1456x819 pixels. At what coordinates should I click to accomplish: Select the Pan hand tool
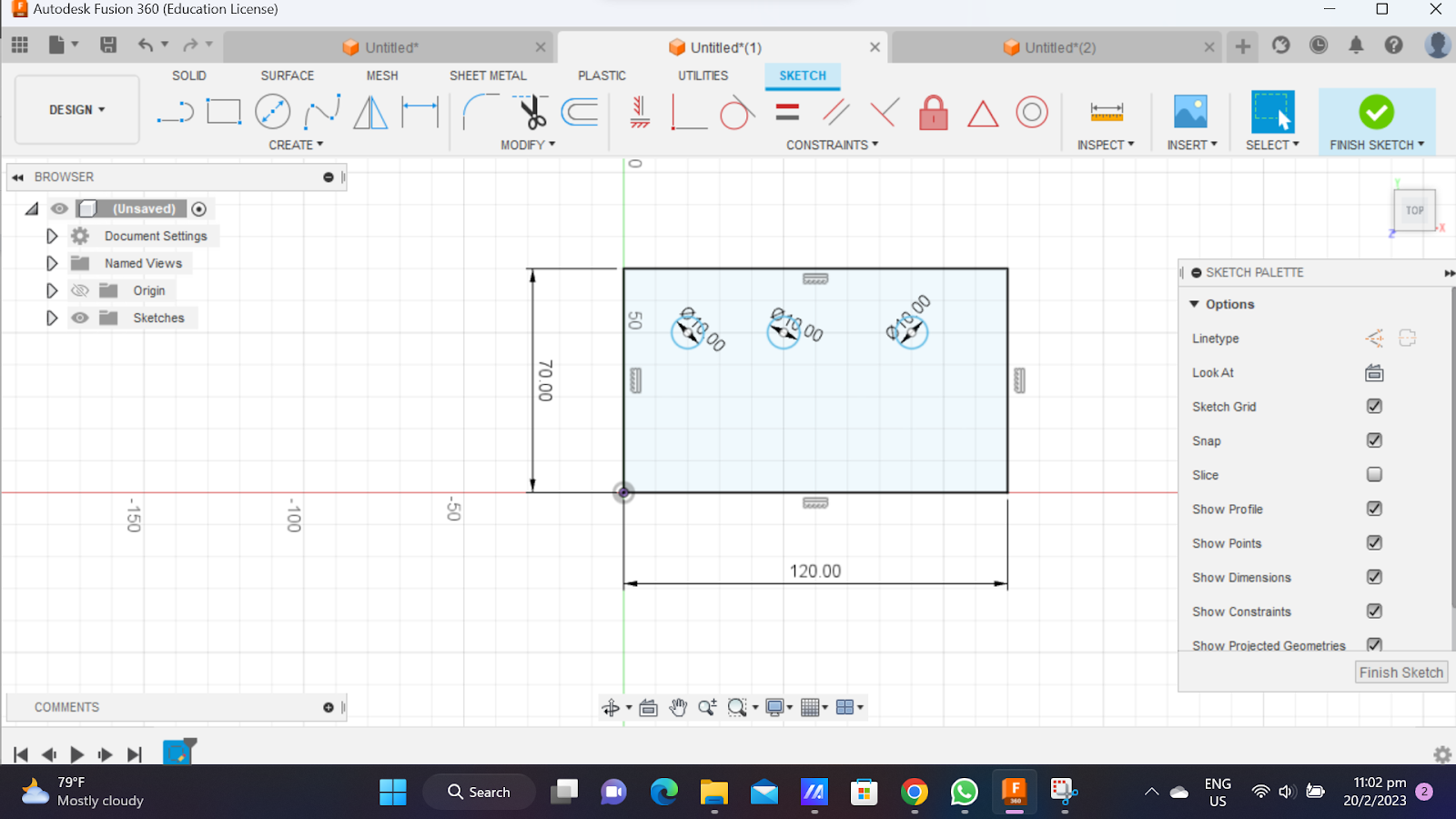678,707
